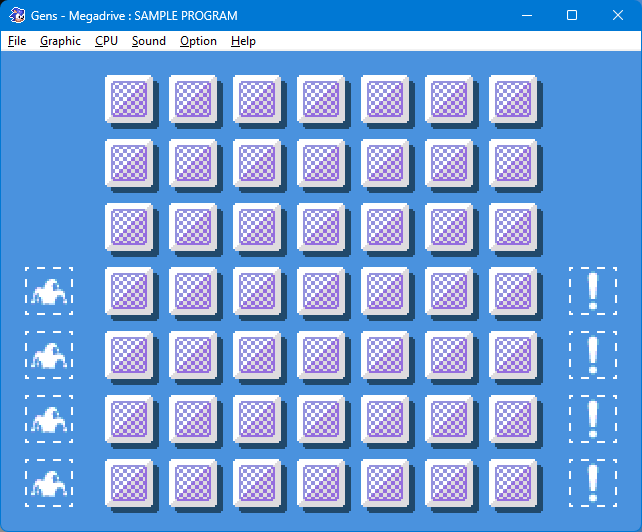This screenshot has height=532, width=642.
Task: Open the Sound menu
Action: click(x=149, y=41)
